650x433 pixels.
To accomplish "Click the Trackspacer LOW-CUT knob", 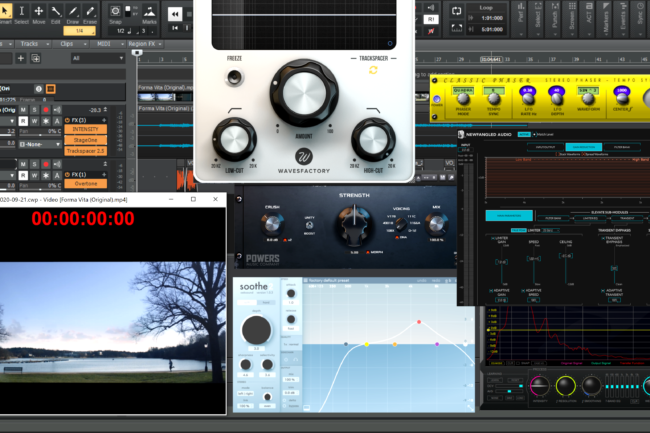I will pos(234,139).
